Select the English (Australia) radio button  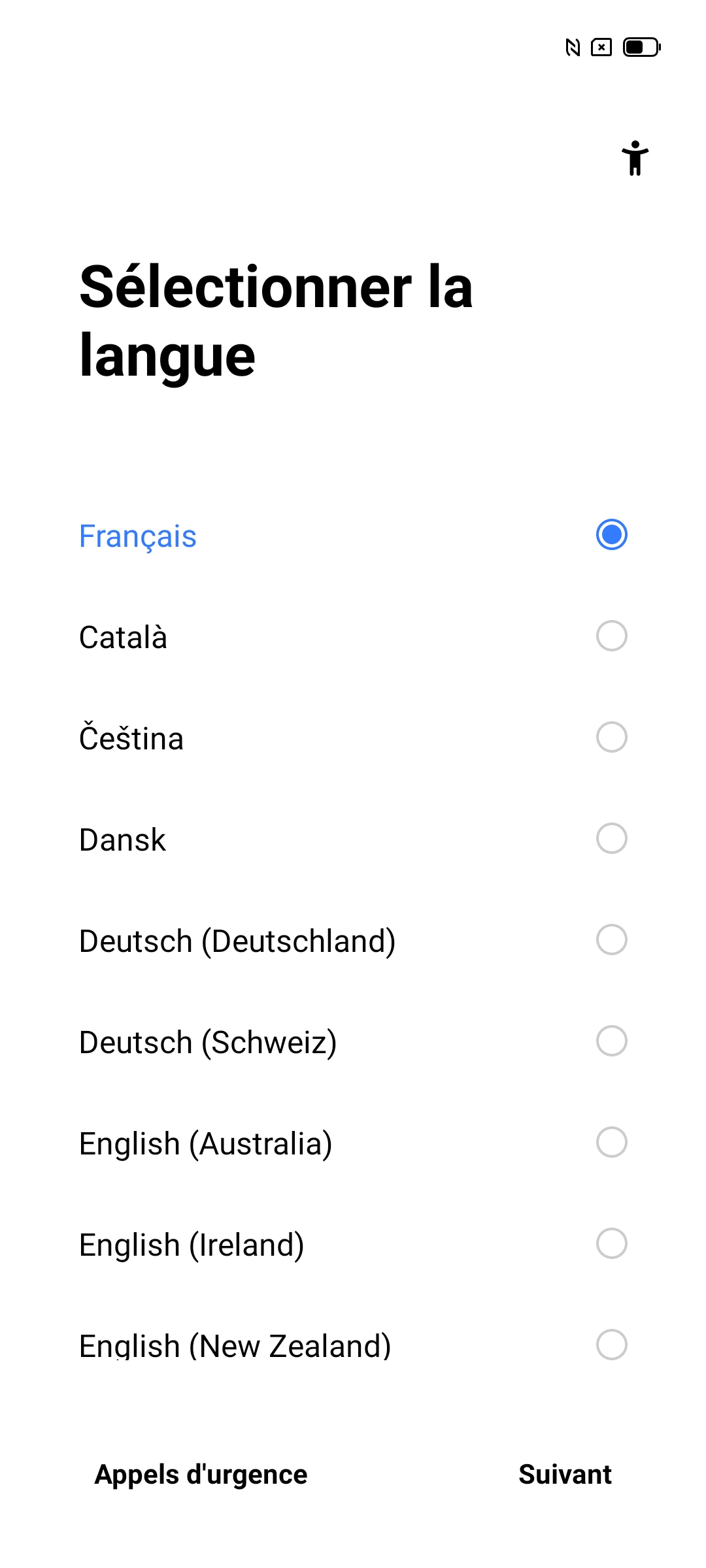(611, 1143)
